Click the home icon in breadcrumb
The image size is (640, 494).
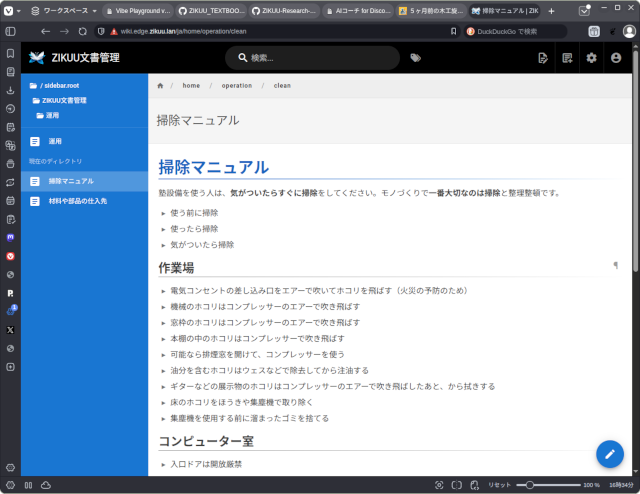pyautogui.click(x=160, y=86)
